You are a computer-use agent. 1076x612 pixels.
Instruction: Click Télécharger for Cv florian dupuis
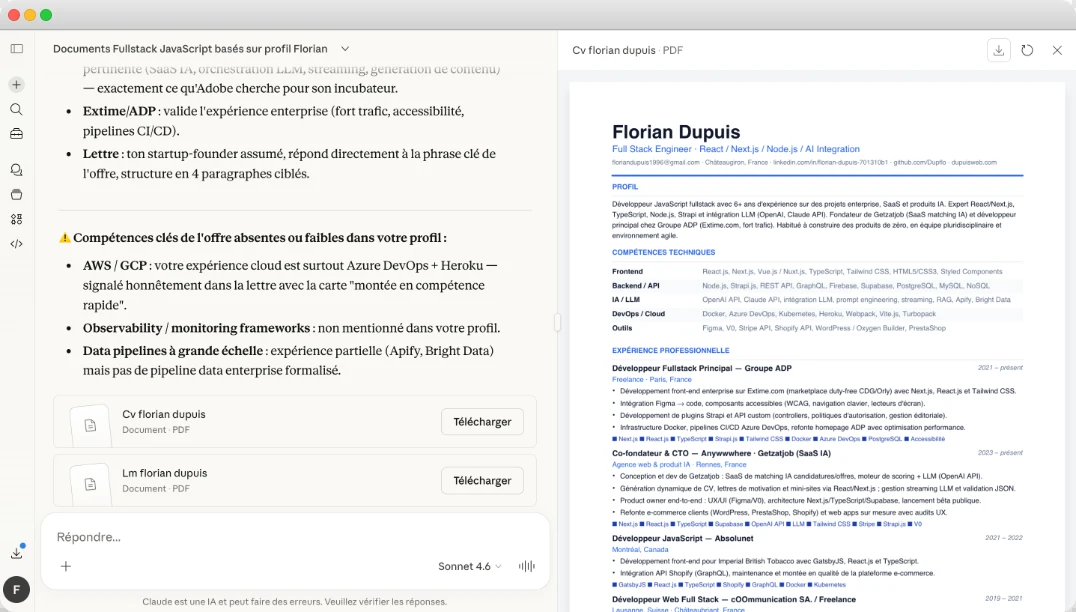coord(482,422)
